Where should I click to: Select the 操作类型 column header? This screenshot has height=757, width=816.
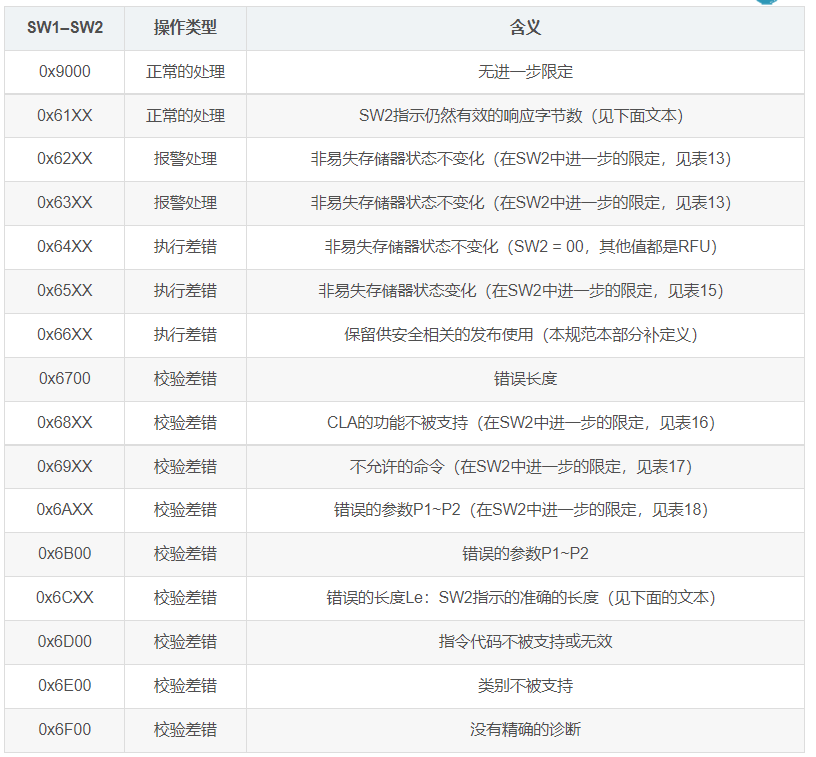(x=186, y=30)
